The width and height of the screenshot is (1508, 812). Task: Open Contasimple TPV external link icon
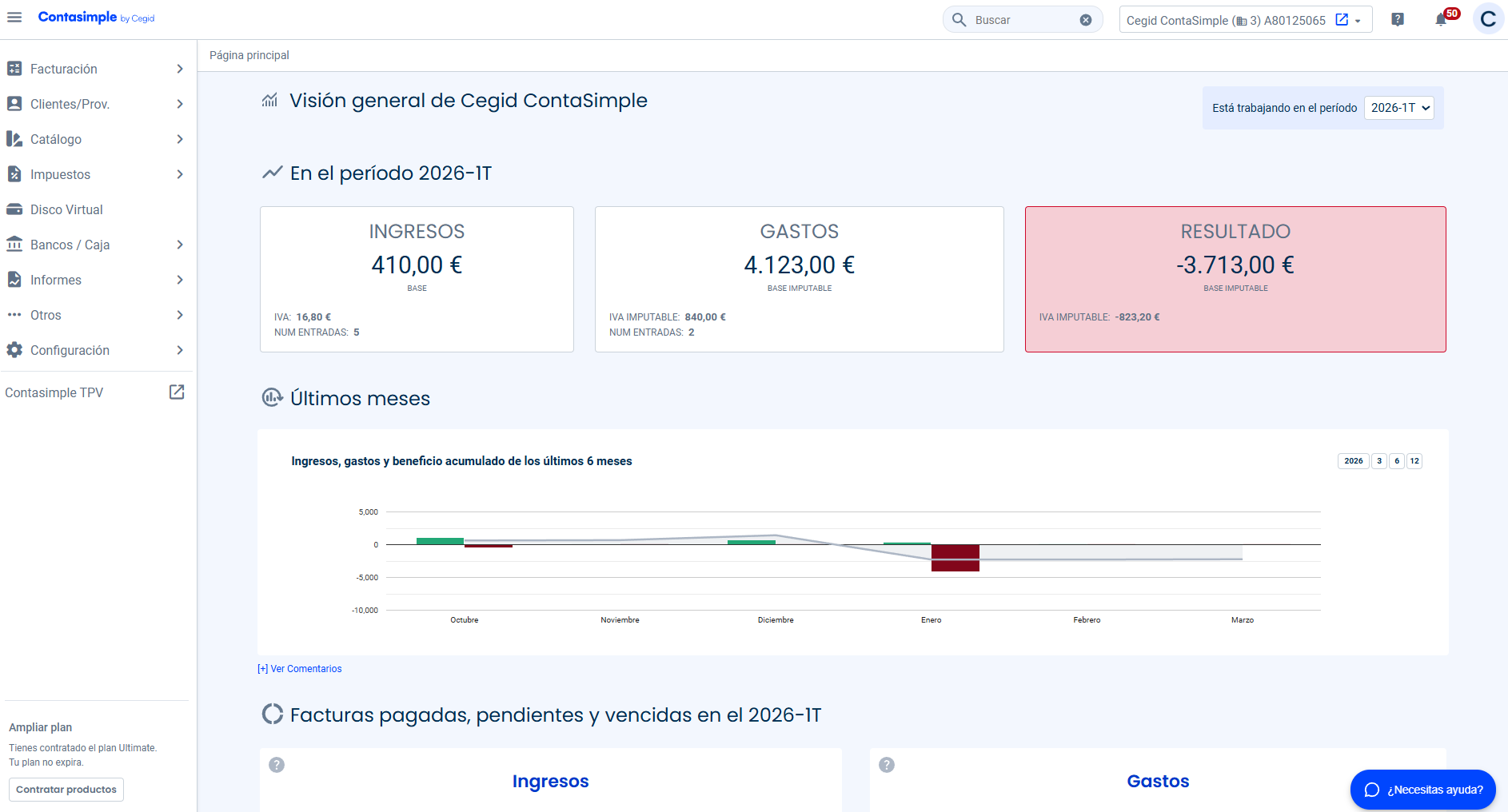click(x=177, y=392)
